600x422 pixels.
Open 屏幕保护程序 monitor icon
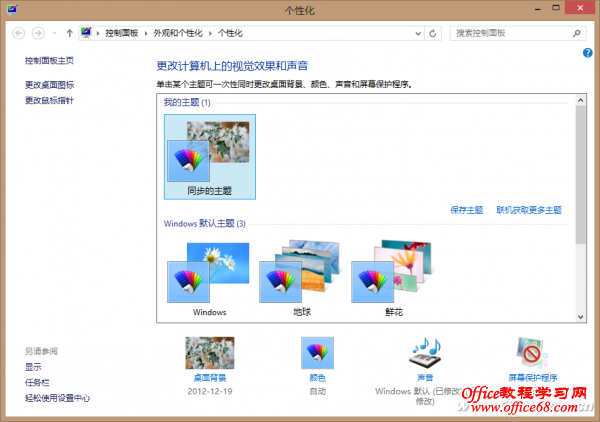click(532, 353)
